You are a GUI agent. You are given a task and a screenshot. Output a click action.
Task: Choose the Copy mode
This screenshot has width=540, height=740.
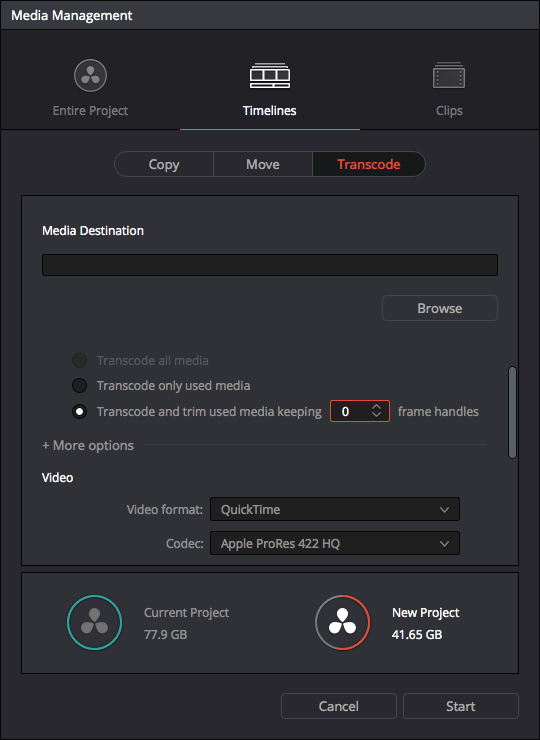(x=164, y=164)
